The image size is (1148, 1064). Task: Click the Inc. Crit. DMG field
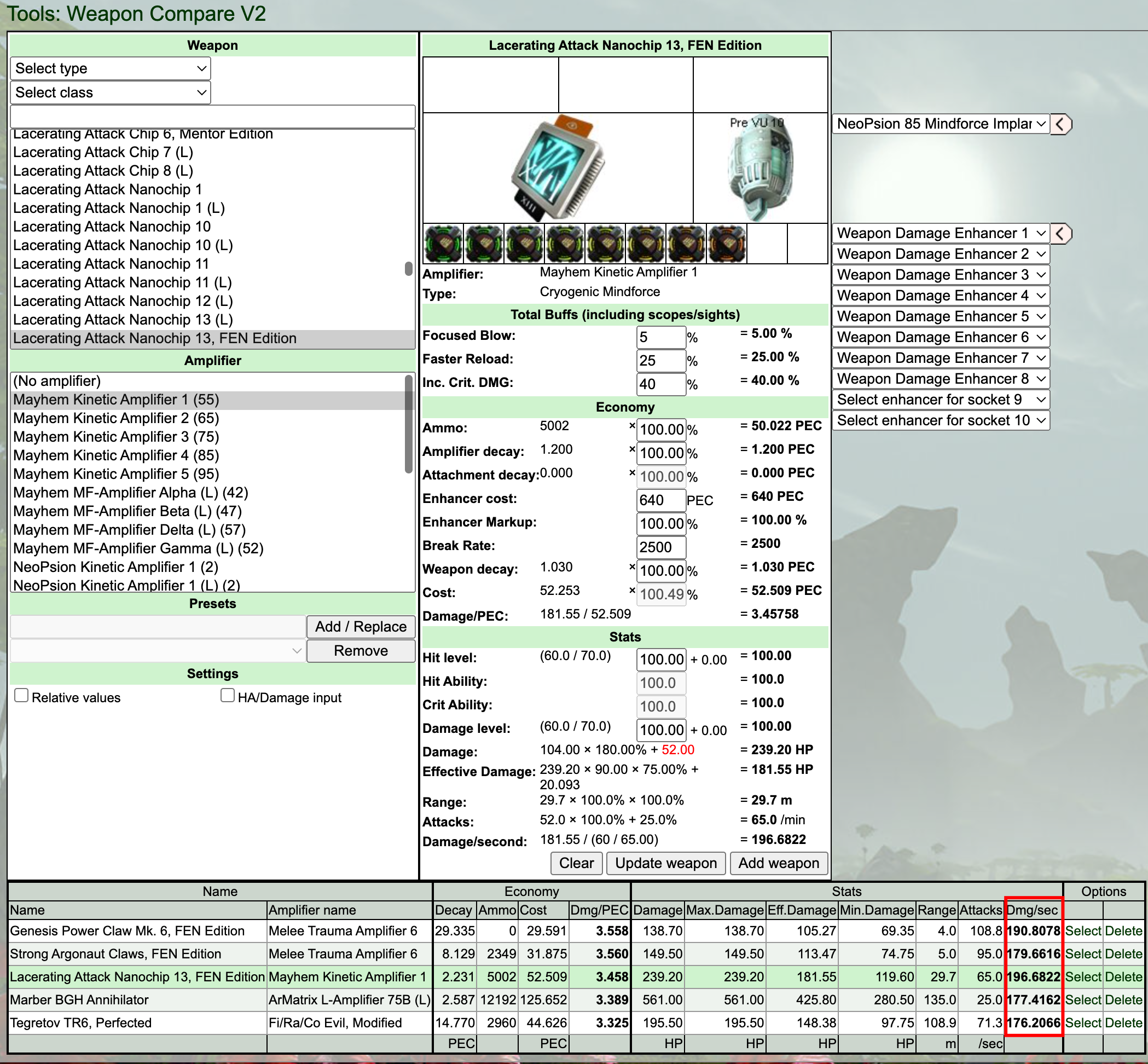(661, 384)
